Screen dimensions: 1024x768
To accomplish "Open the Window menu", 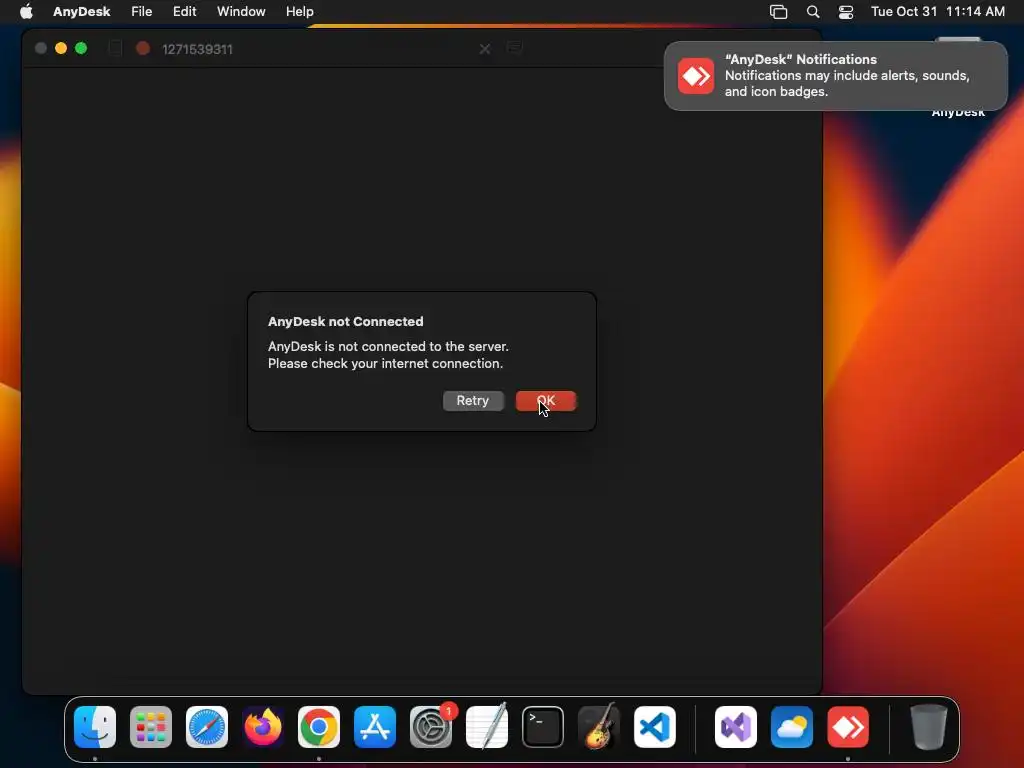I will click(241, 12).
